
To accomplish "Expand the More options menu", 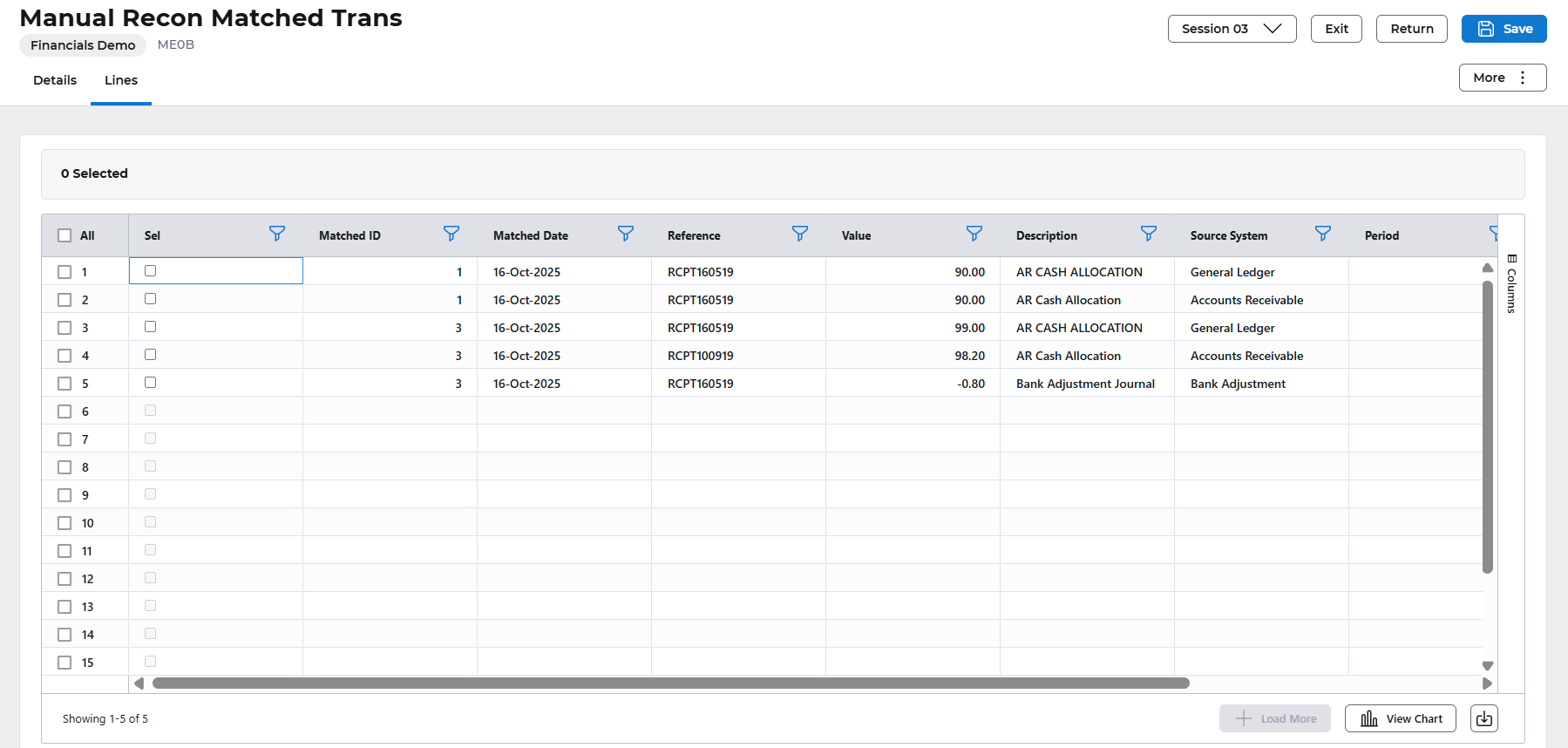I will [x=1502, y=78].
